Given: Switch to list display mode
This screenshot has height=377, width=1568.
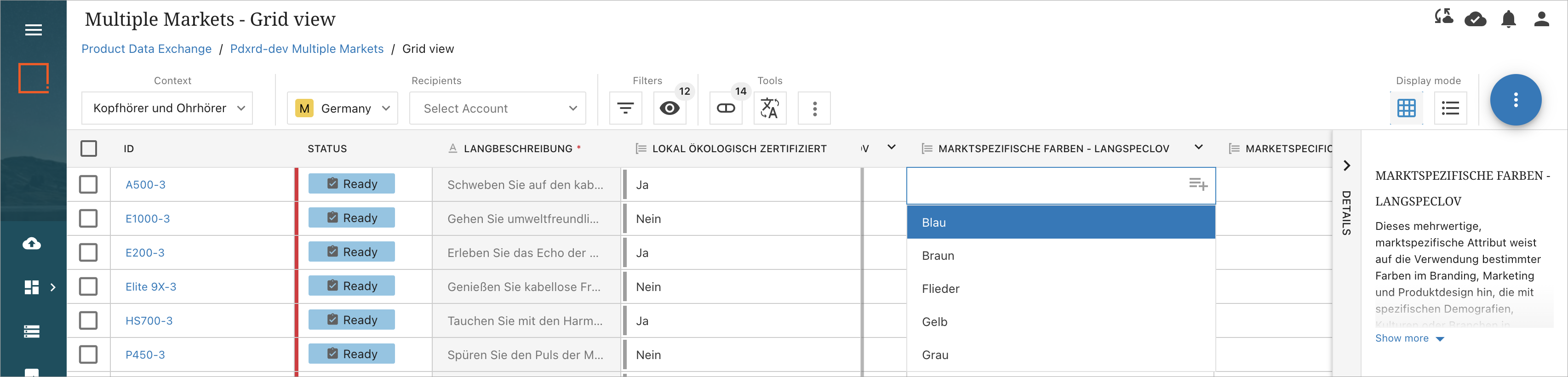Looking at the screenshot, I should (x=1450, y=109).
